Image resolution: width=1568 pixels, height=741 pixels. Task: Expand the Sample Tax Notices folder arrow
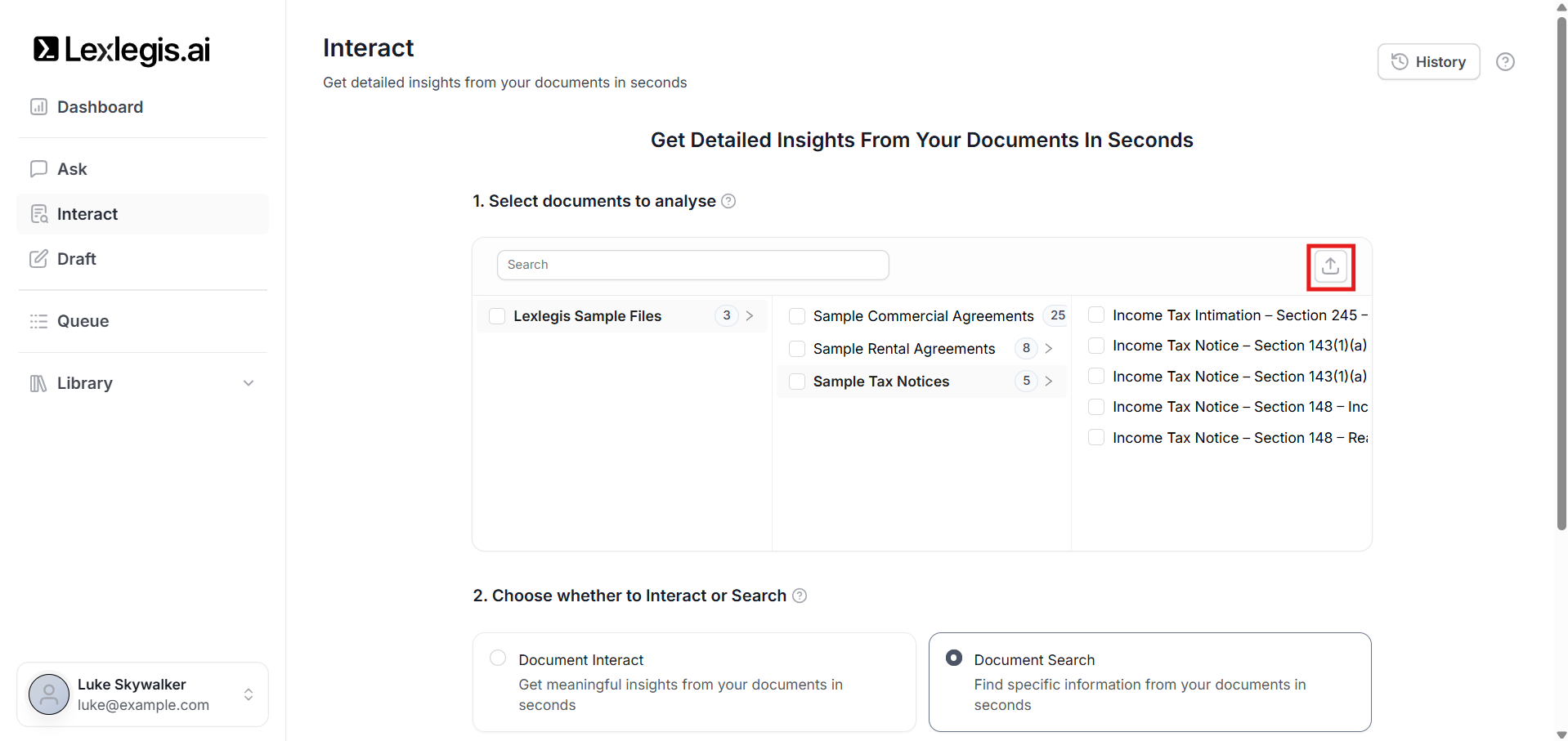coord(1048,382)
